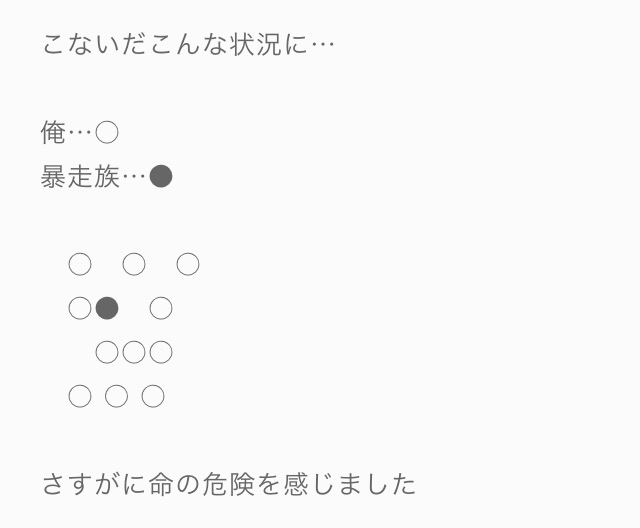
Task: Click the leftmost of the three touching circles
Action: [107, 352]
